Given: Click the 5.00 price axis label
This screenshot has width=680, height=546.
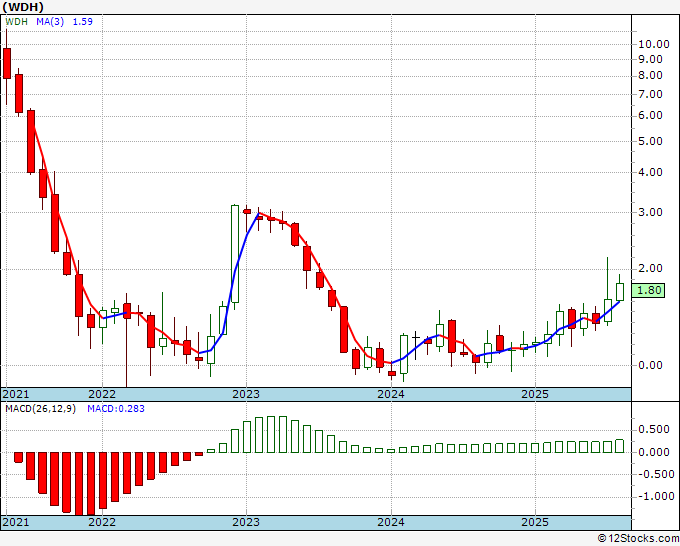Looking at the screenshot, I should [x=650, y=141].
